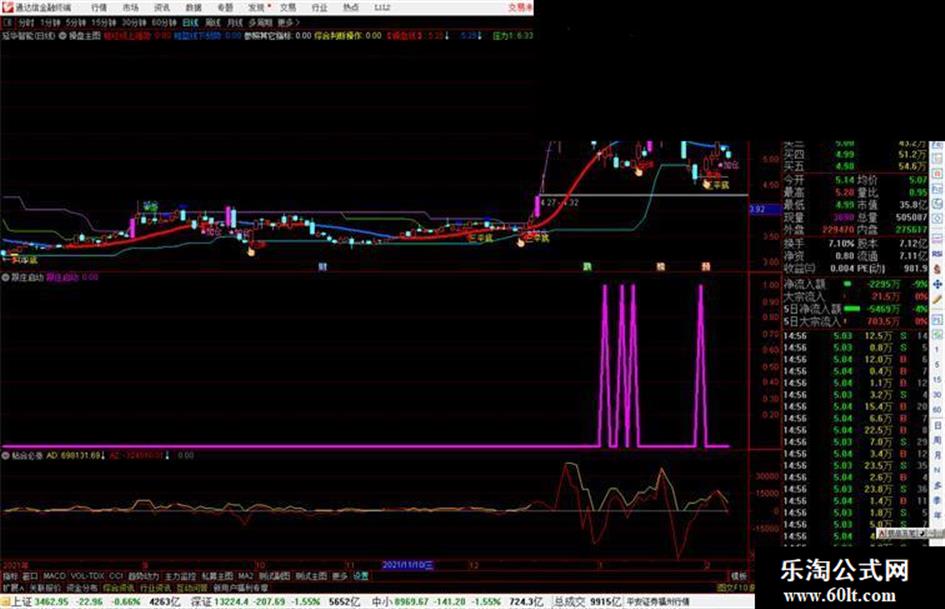945x609 pixels.
Task: Click the 5日净流入额 row in the quote panel
Action: tap(856, 309)
